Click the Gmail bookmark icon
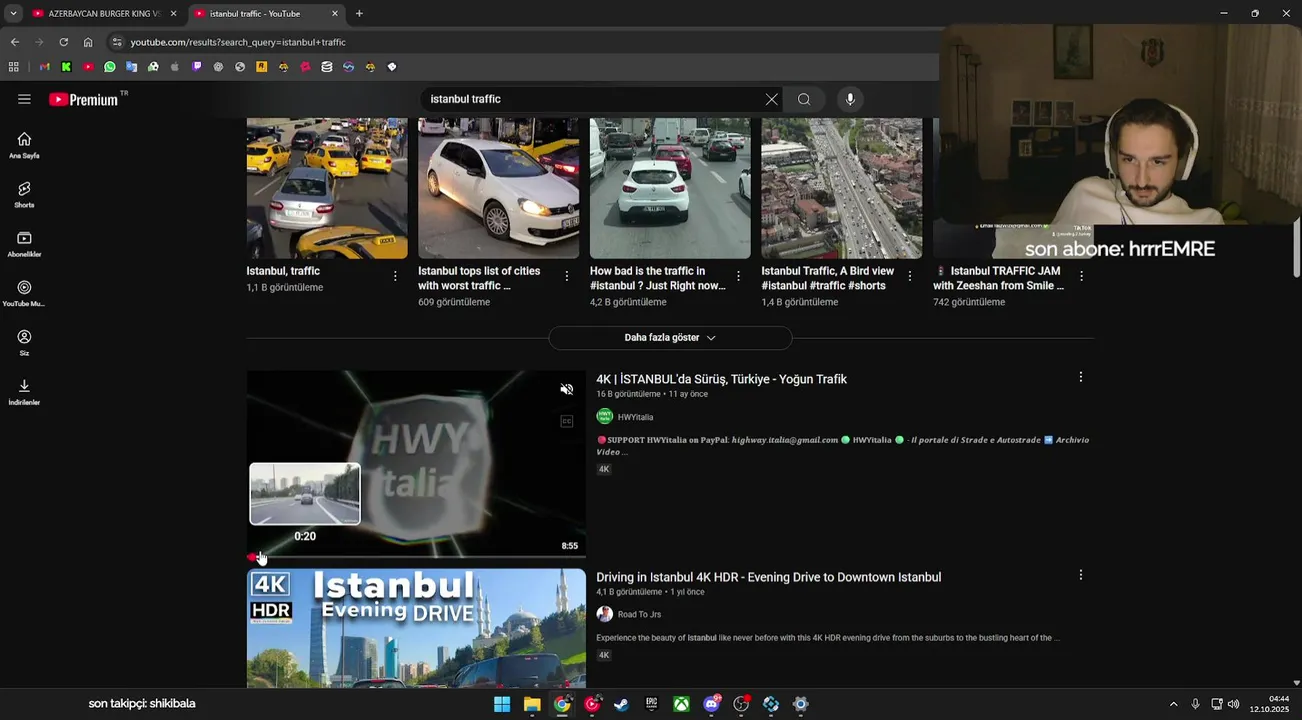Screen dimensions: 1302x720 [45, 67]
